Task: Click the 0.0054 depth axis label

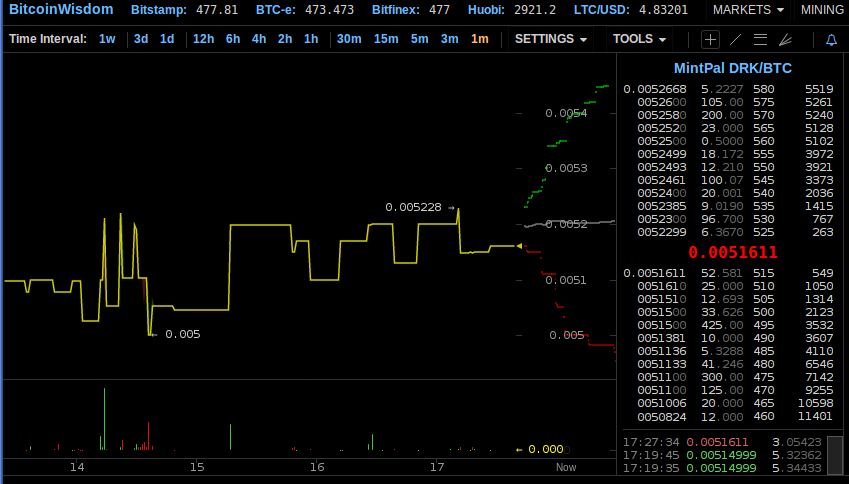Action: coord(566,113)
